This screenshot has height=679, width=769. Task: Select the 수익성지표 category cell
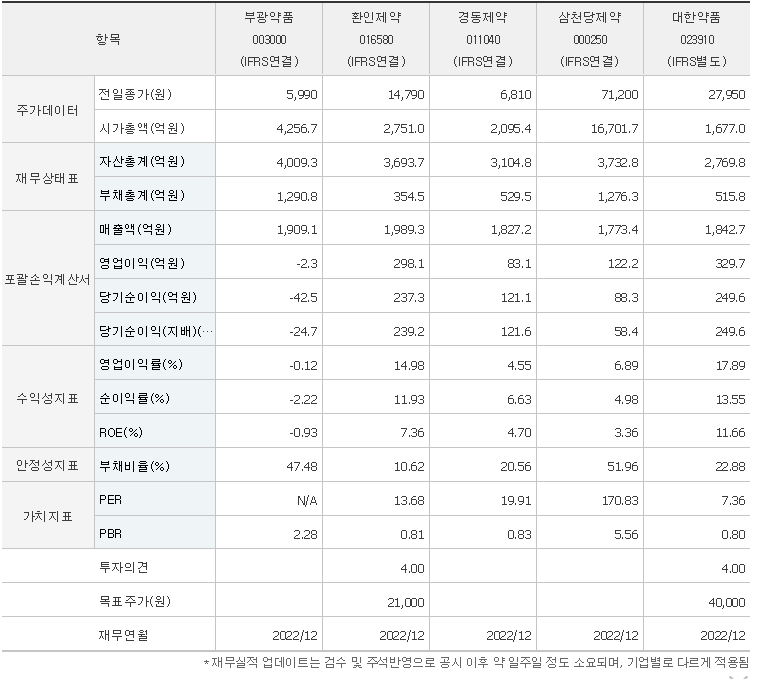[x=48, y=398]
